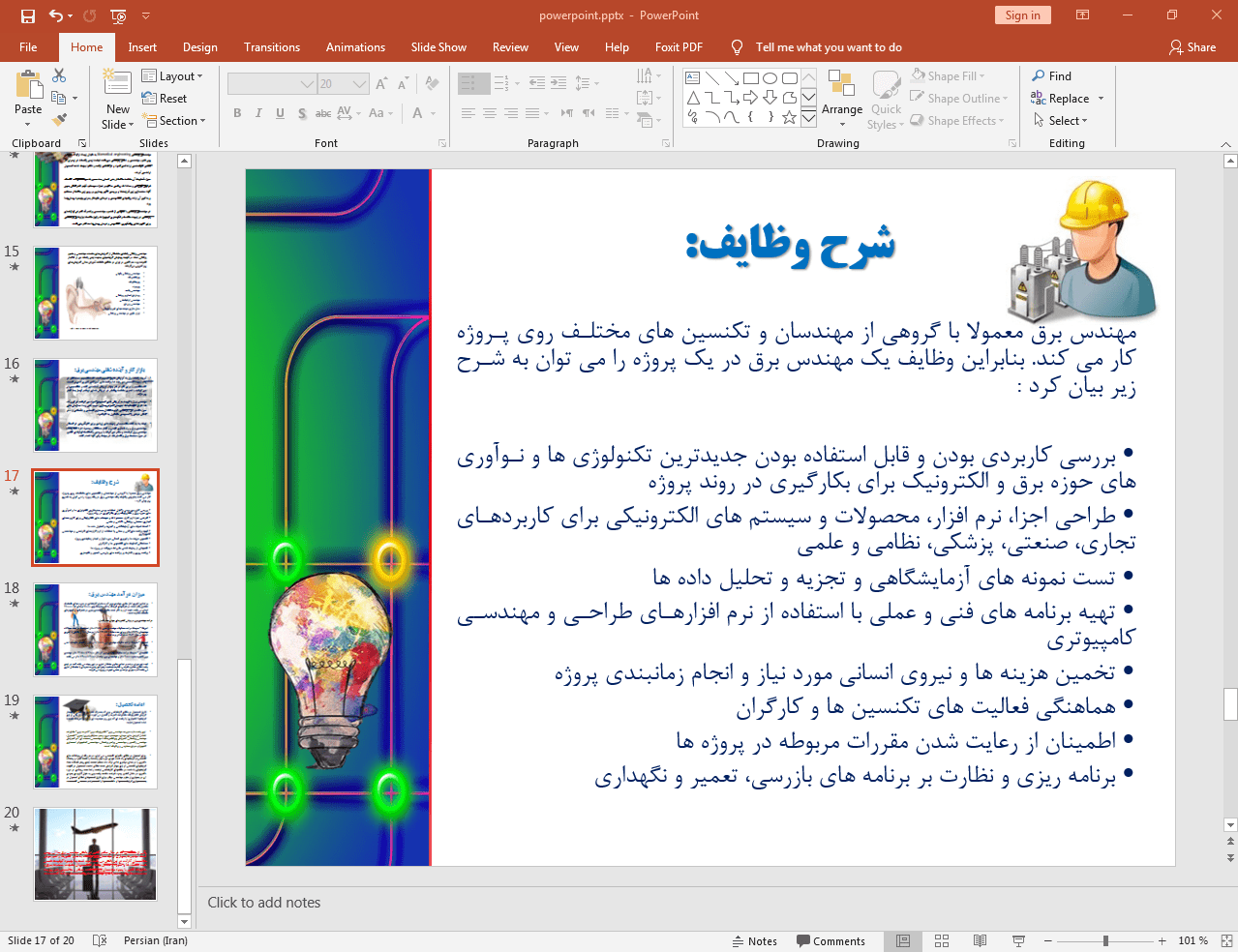Click the Sign in button
The image size is (1238, 952).
1022,15
